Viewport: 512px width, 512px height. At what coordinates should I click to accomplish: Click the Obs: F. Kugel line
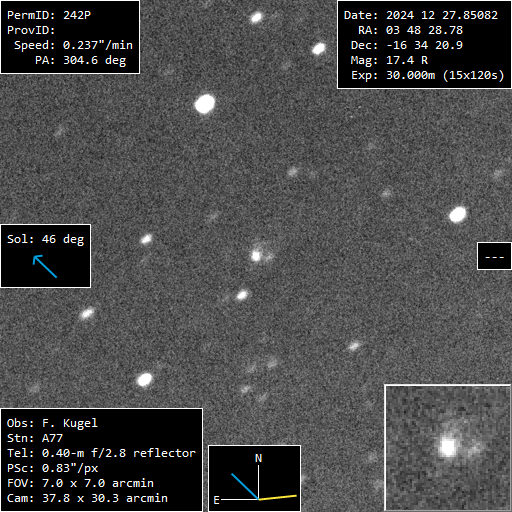tap(52, 423)
